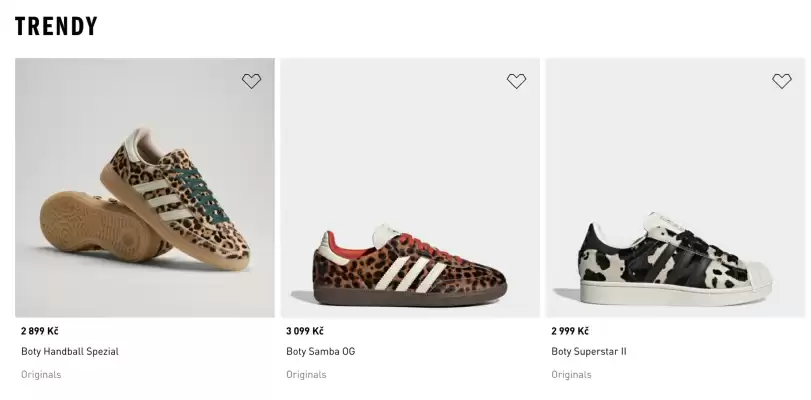The height and width of the screenshot is (400, 811).
Task: Click the TRENDY section heading
Action: tap(56, 27)
